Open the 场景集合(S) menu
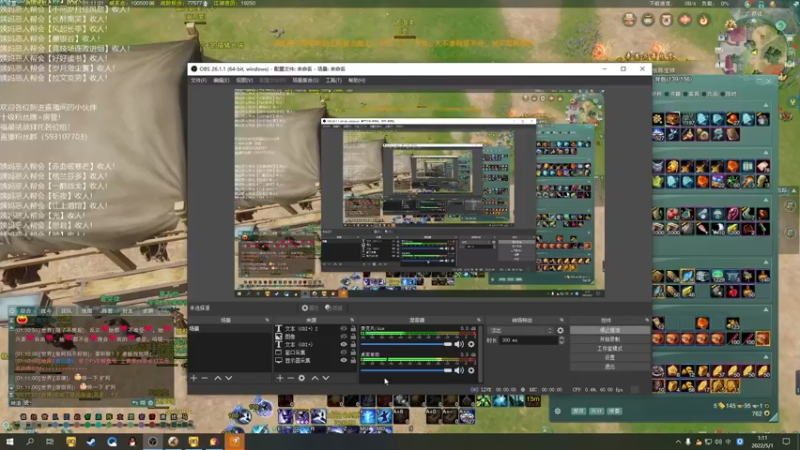Image resolution: width=800 pixels, height=450 pixels. coord(305,81)
